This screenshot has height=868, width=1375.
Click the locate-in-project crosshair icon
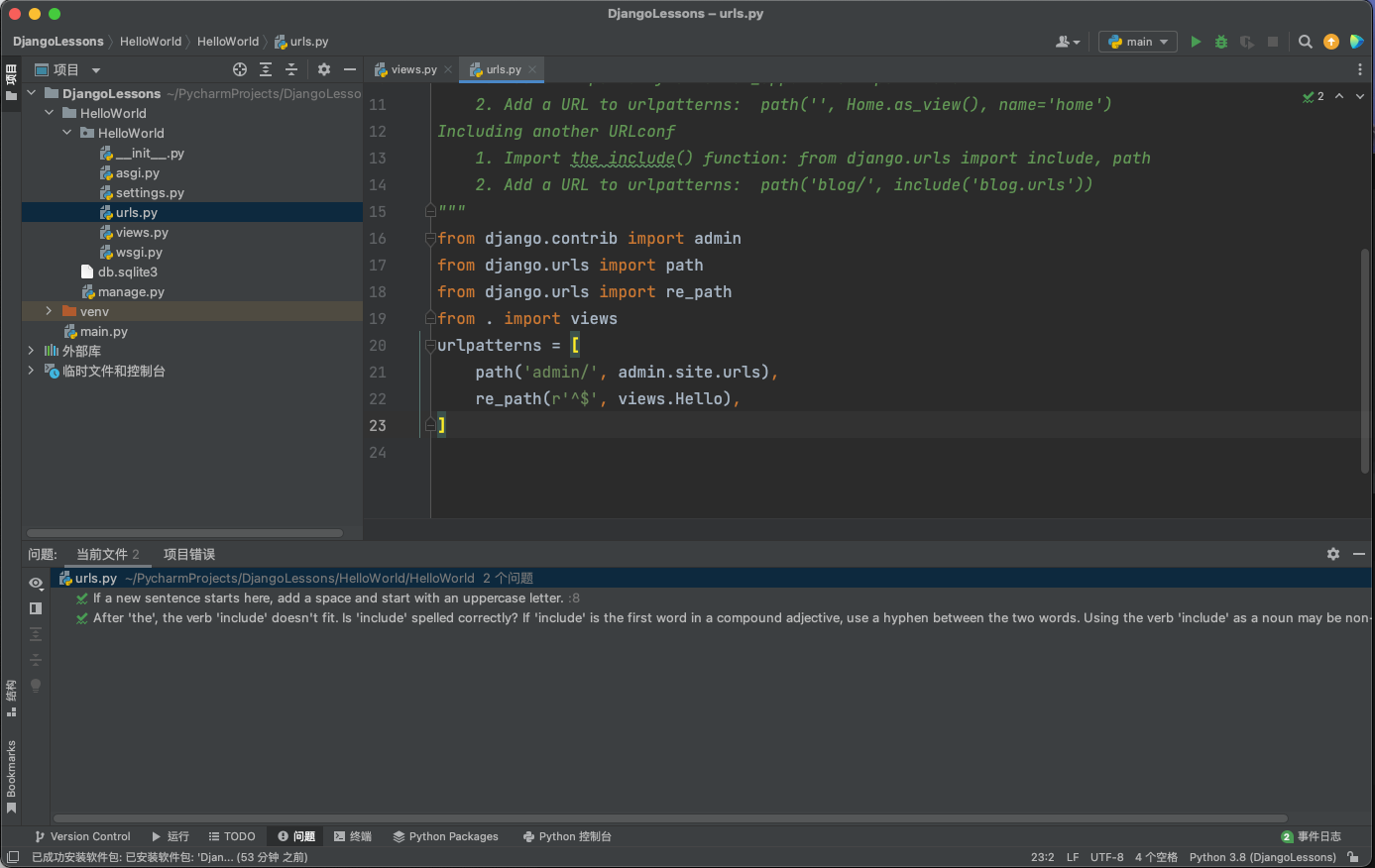pos(239,69)
